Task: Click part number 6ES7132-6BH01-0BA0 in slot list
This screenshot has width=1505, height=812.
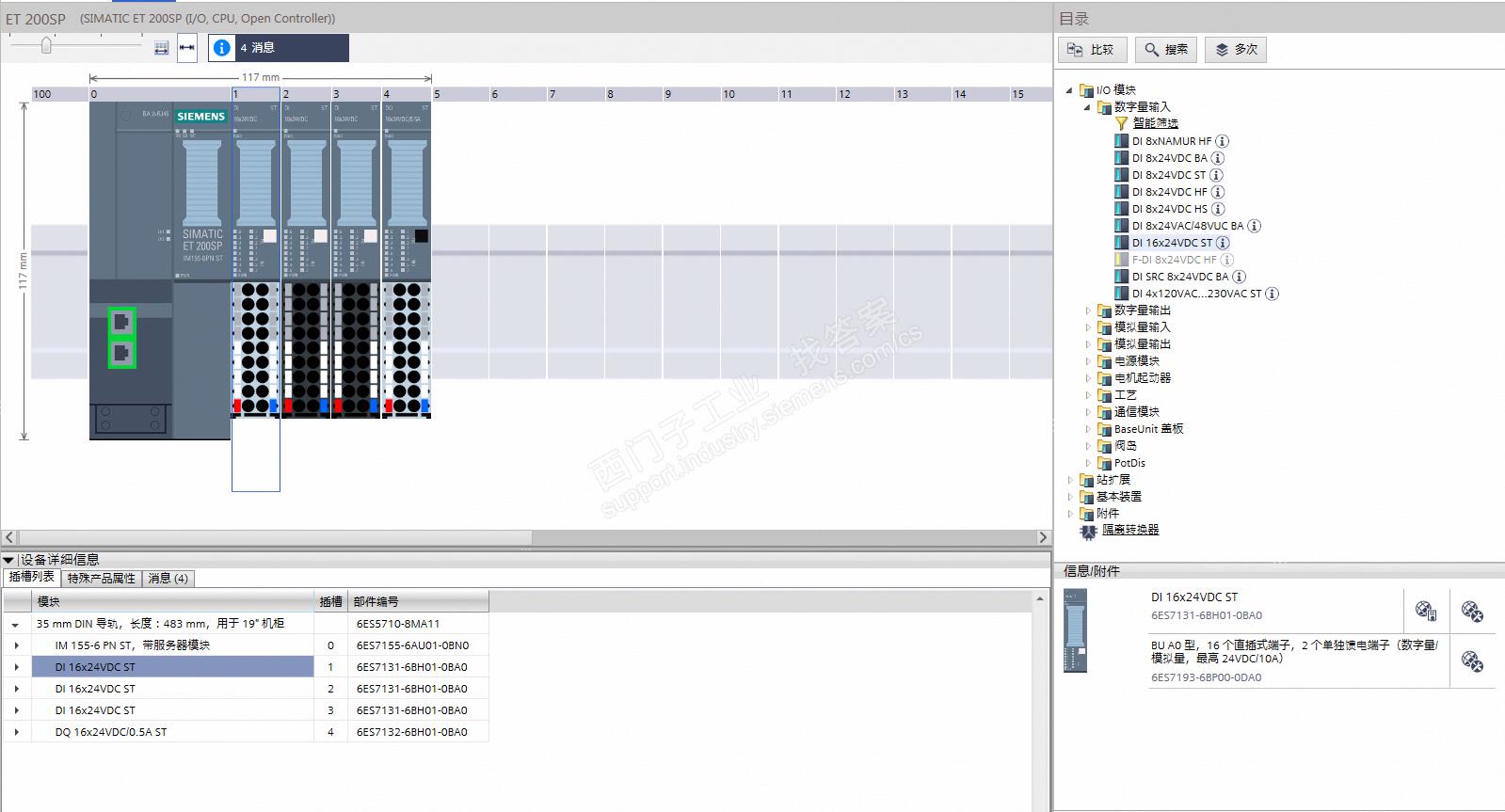Action: point(411,732)
